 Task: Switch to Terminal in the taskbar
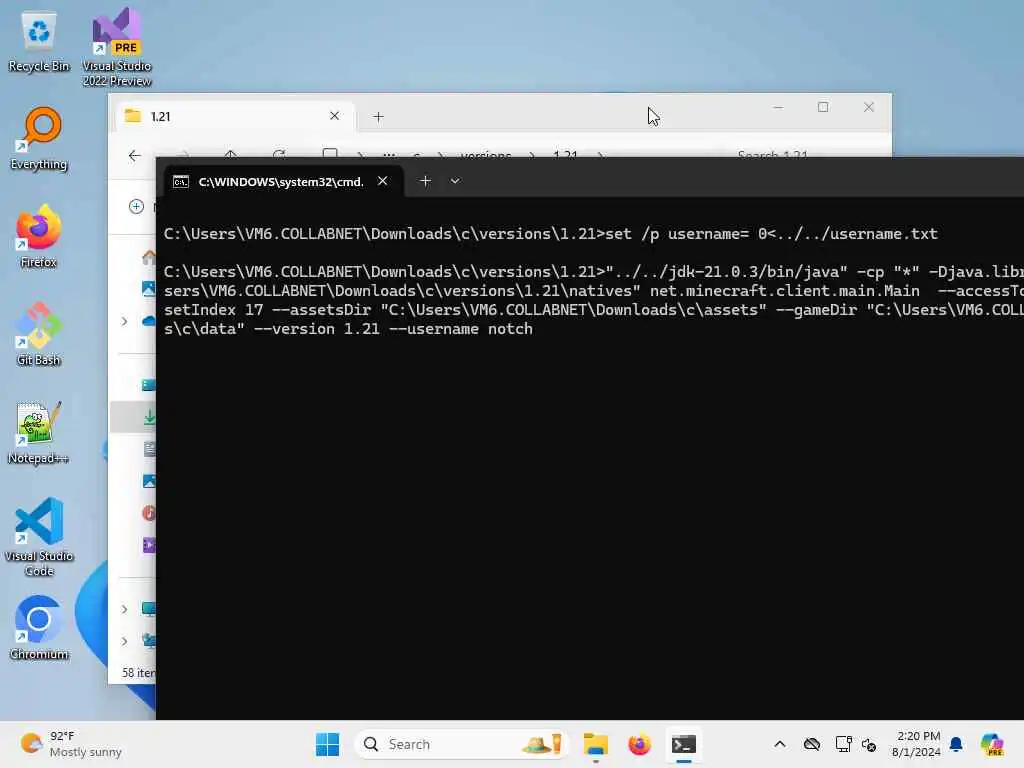coord(684,744)
